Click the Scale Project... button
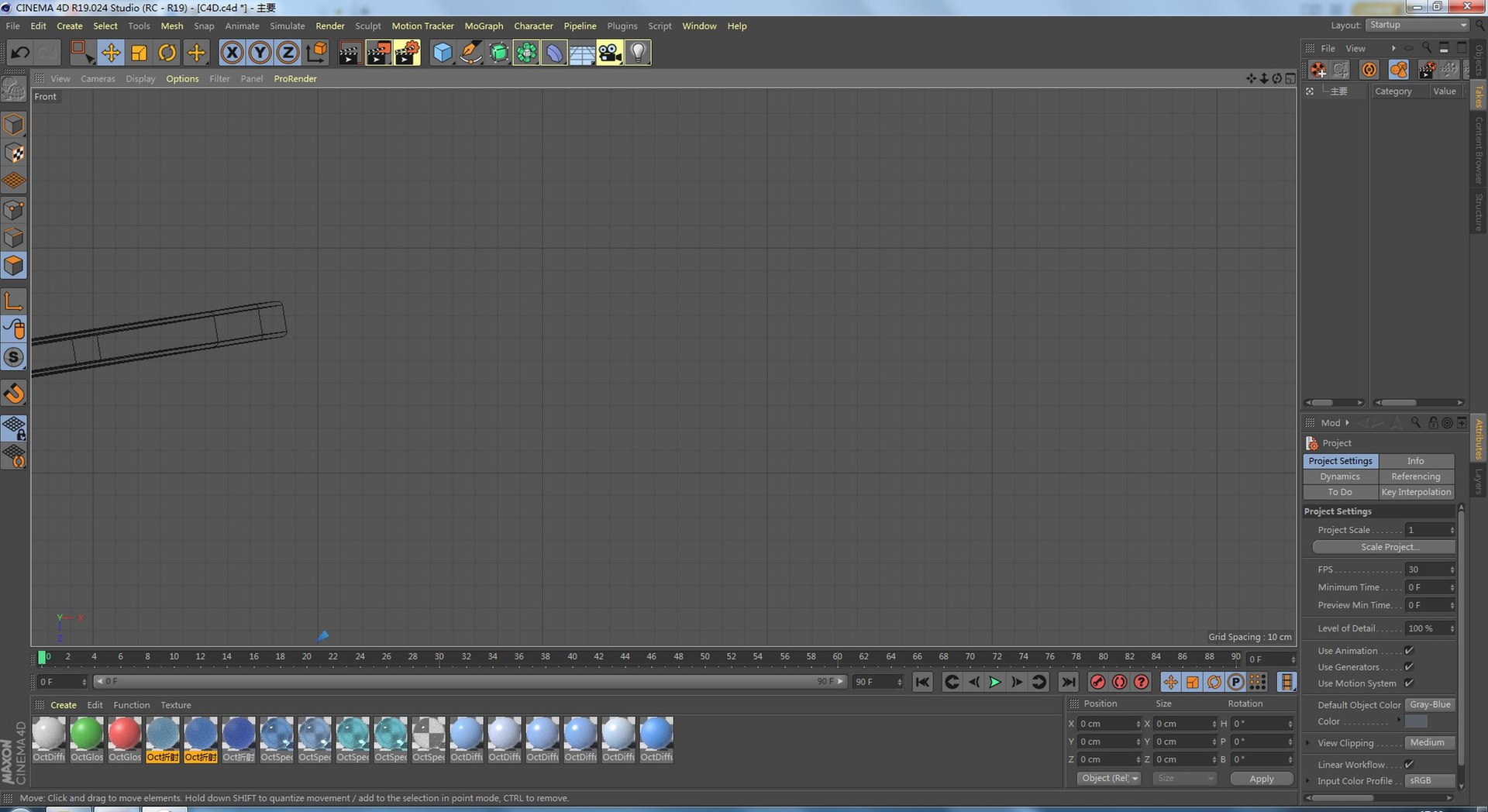The image size is (1488, 812). pyautogui.click(x=1383, y=547)
